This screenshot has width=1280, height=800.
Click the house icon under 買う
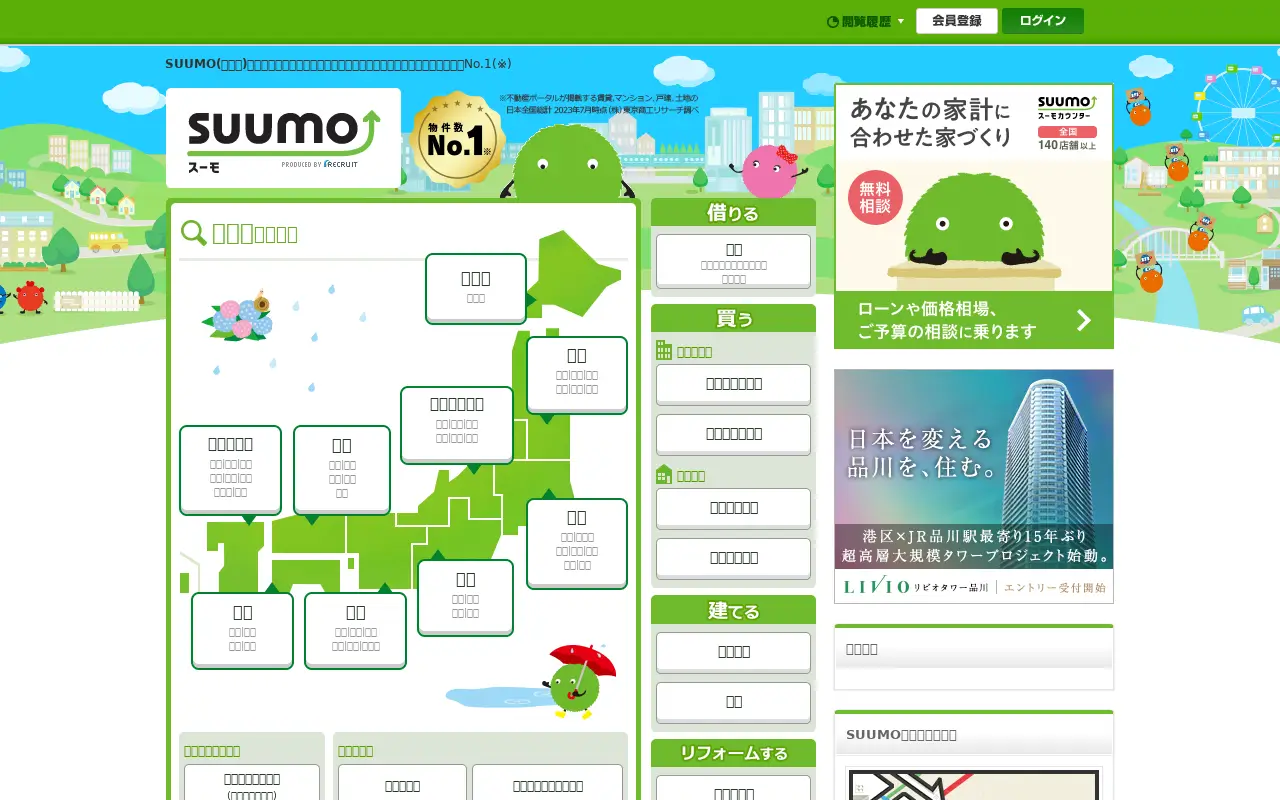664,474
